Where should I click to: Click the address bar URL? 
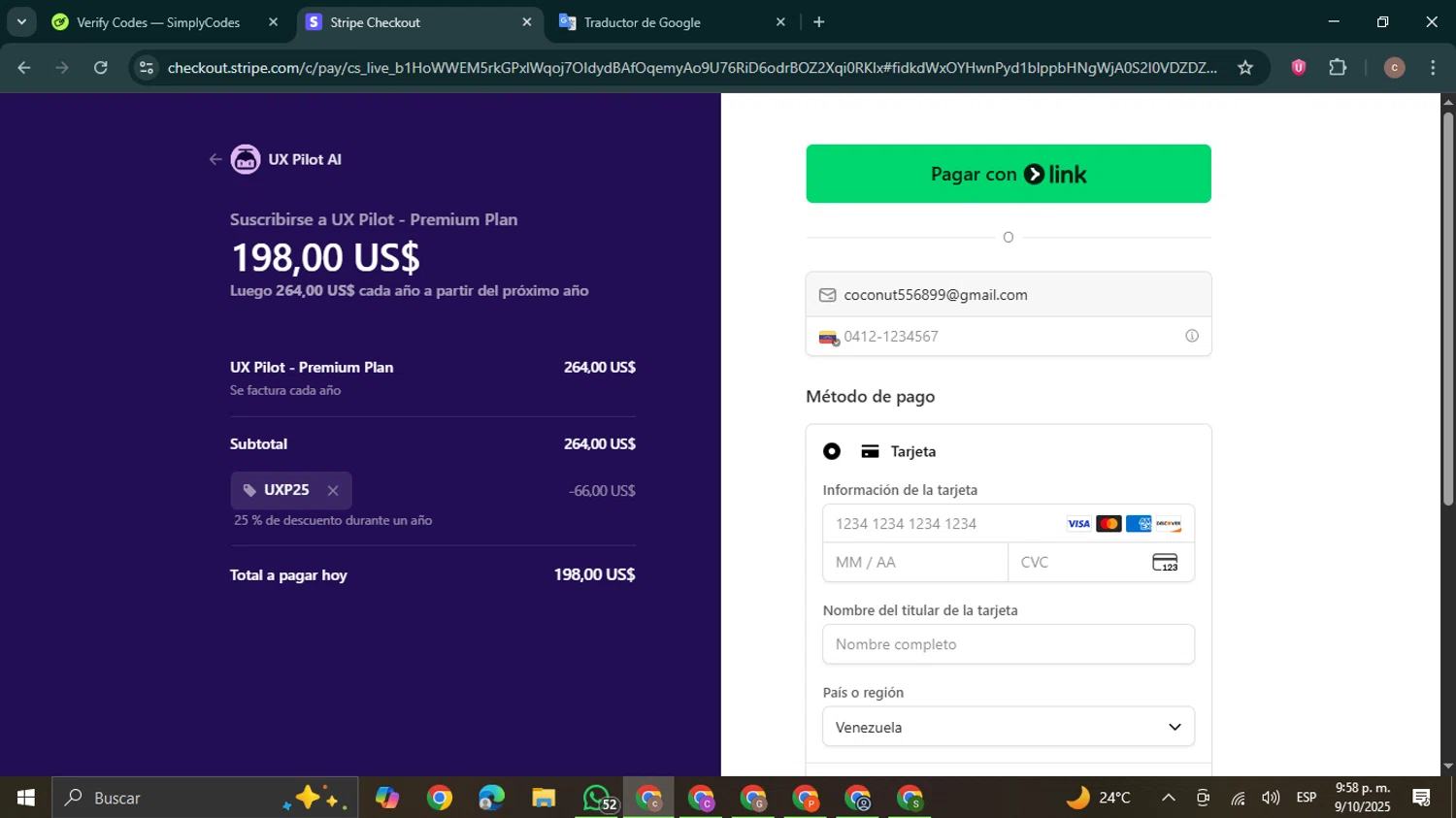pyautogui.click(x=691, y=67)
